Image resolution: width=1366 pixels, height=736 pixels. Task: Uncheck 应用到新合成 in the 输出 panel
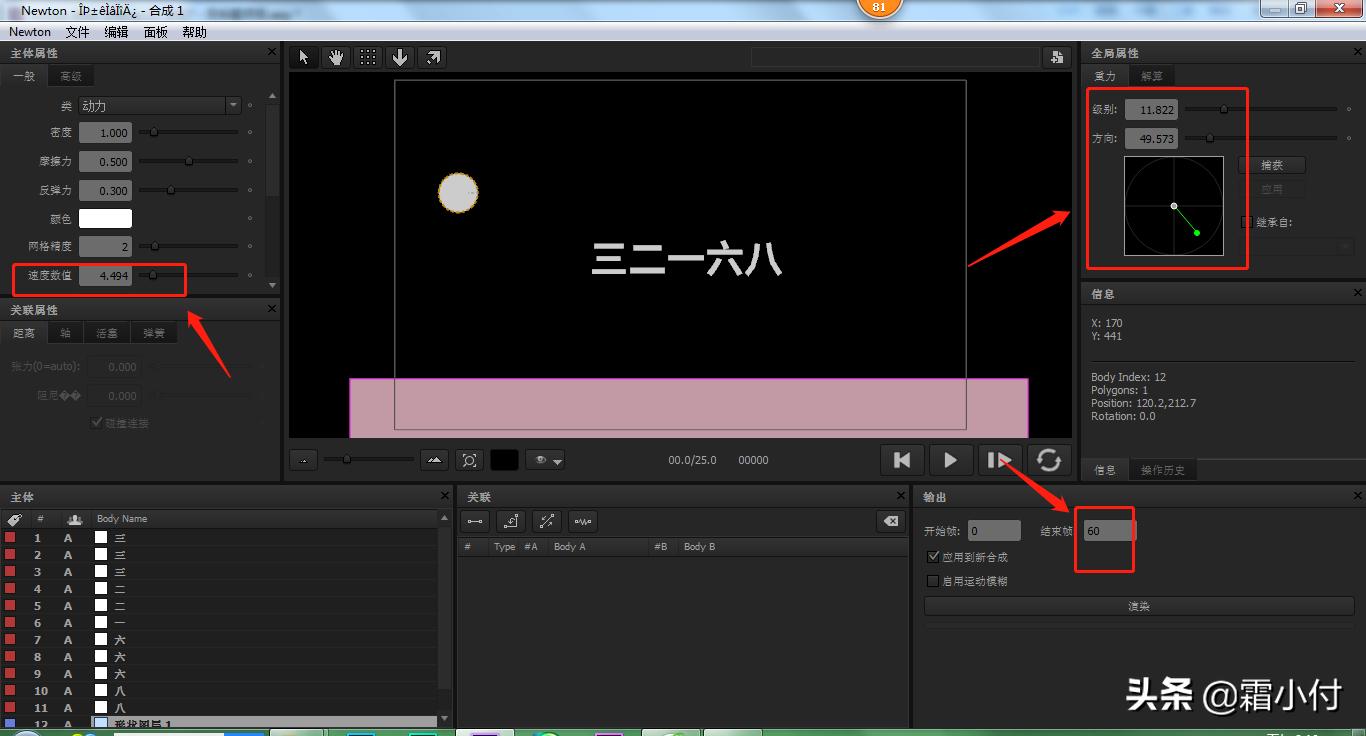point(933,556)
